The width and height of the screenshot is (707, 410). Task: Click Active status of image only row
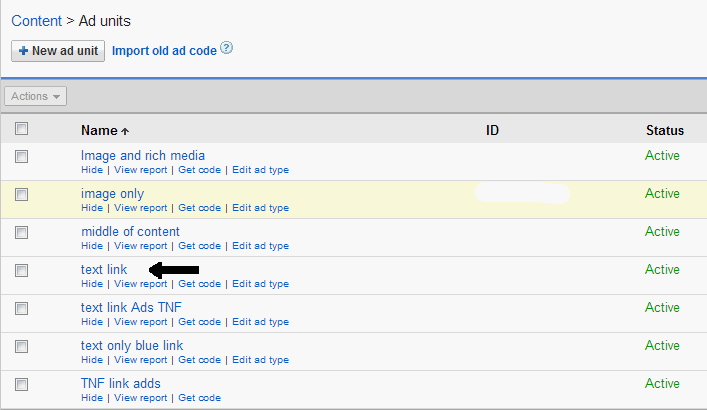662,193
